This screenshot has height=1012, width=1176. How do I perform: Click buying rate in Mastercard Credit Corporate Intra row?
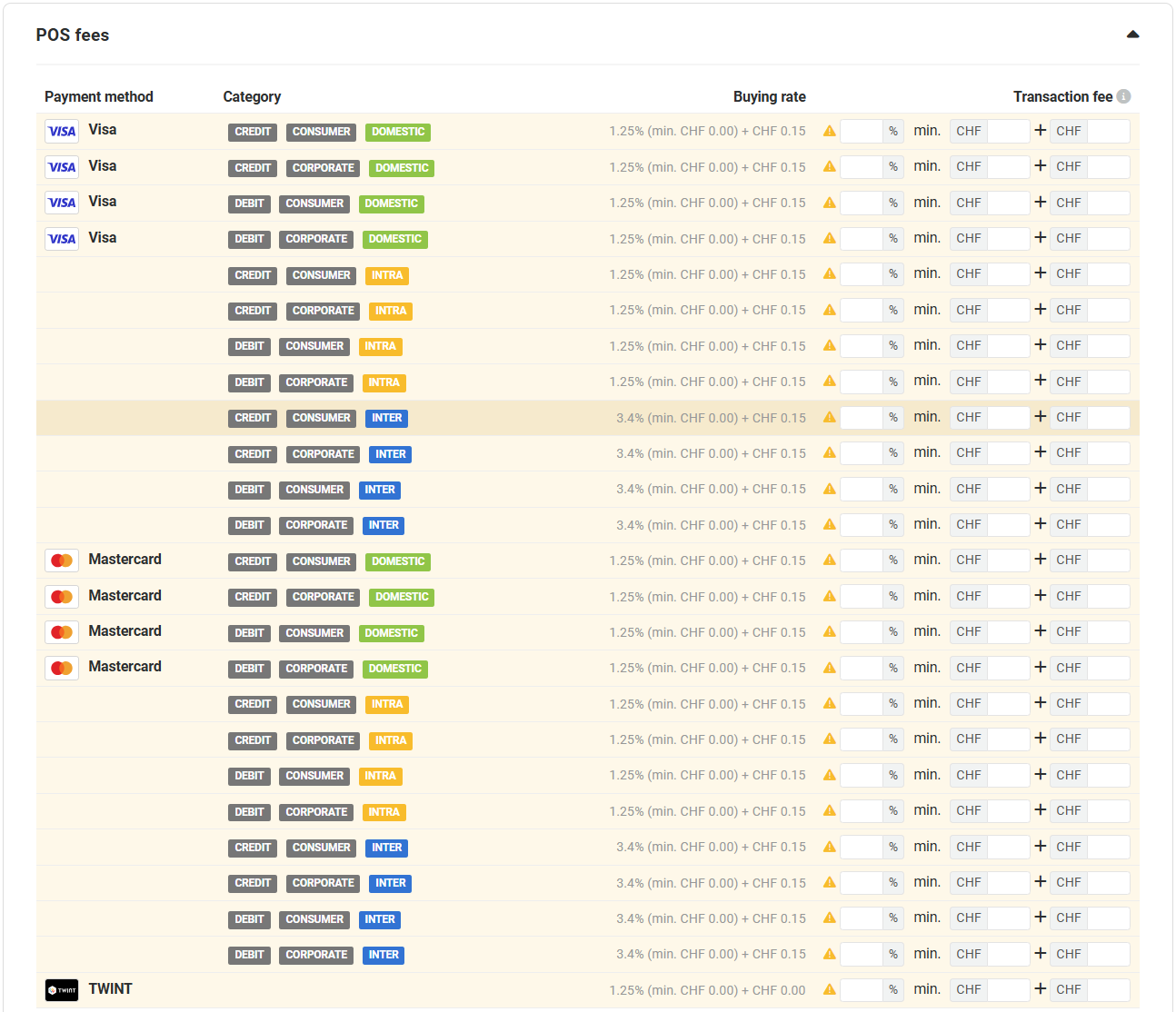707,739
